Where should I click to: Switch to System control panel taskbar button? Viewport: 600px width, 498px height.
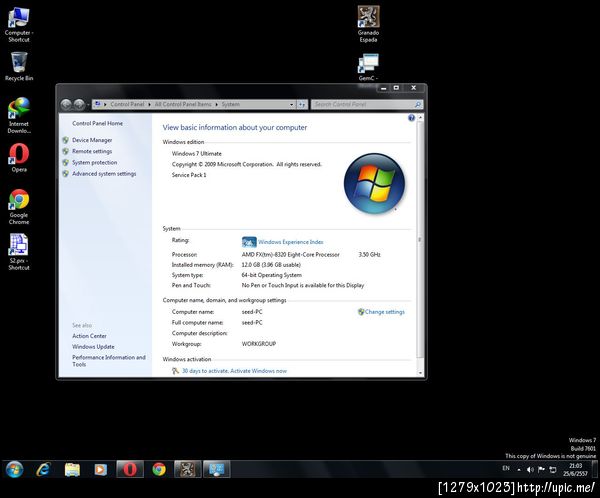[217, 469]
